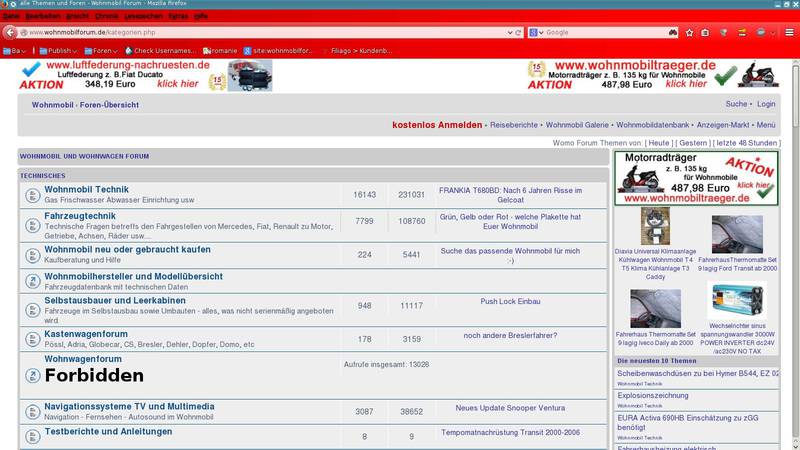The image size is (800, 450).
Task: Go back with the back arrow button
Action: pos(10,32)
